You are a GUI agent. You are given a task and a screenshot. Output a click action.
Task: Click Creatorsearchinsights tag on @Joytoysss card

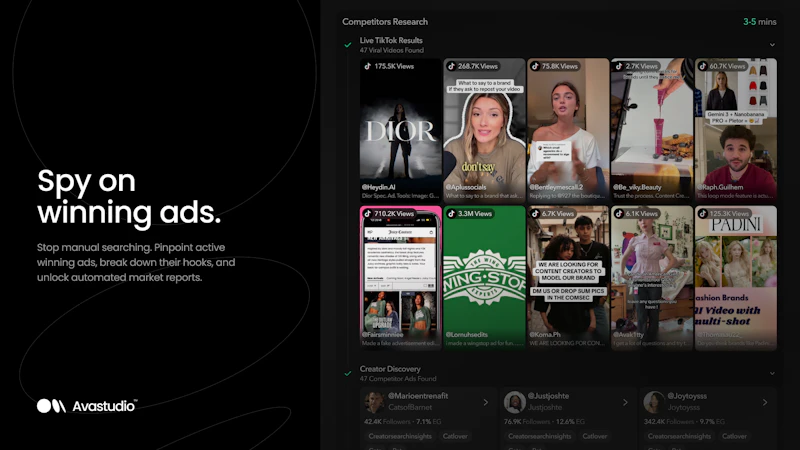coord(680,436)
